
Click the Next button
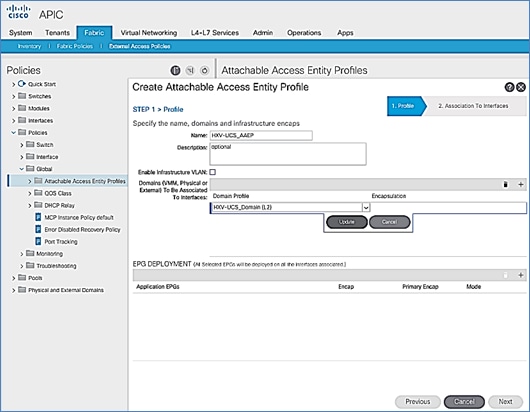tap(505, 402)
